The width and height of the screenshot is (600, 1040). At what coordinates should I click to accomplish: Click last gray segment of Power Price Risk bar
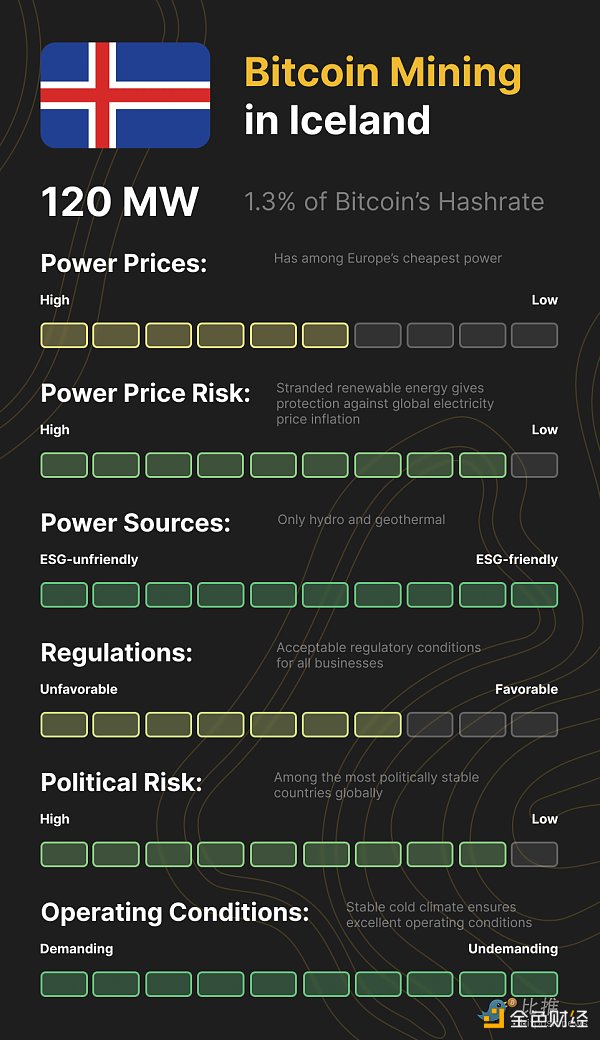[x=534, y=465]
